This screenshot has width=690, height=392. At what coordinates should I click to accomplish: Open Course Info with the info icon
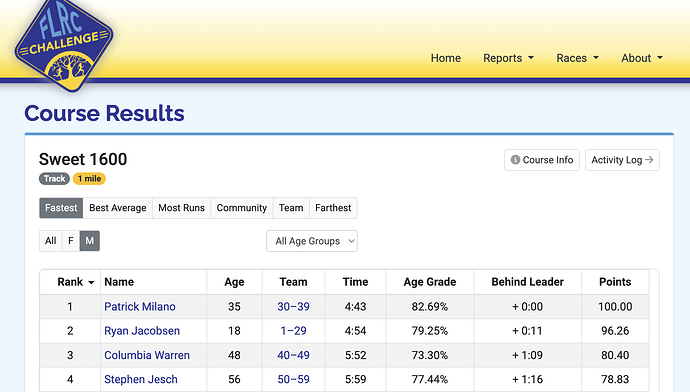542,160
